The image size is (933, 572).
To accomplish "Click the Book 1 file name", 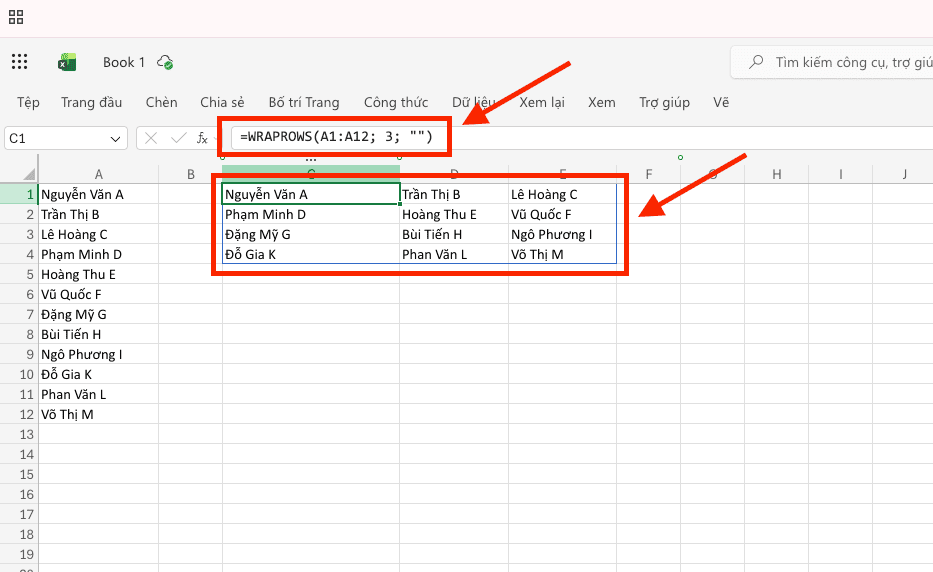I will 124,62.
